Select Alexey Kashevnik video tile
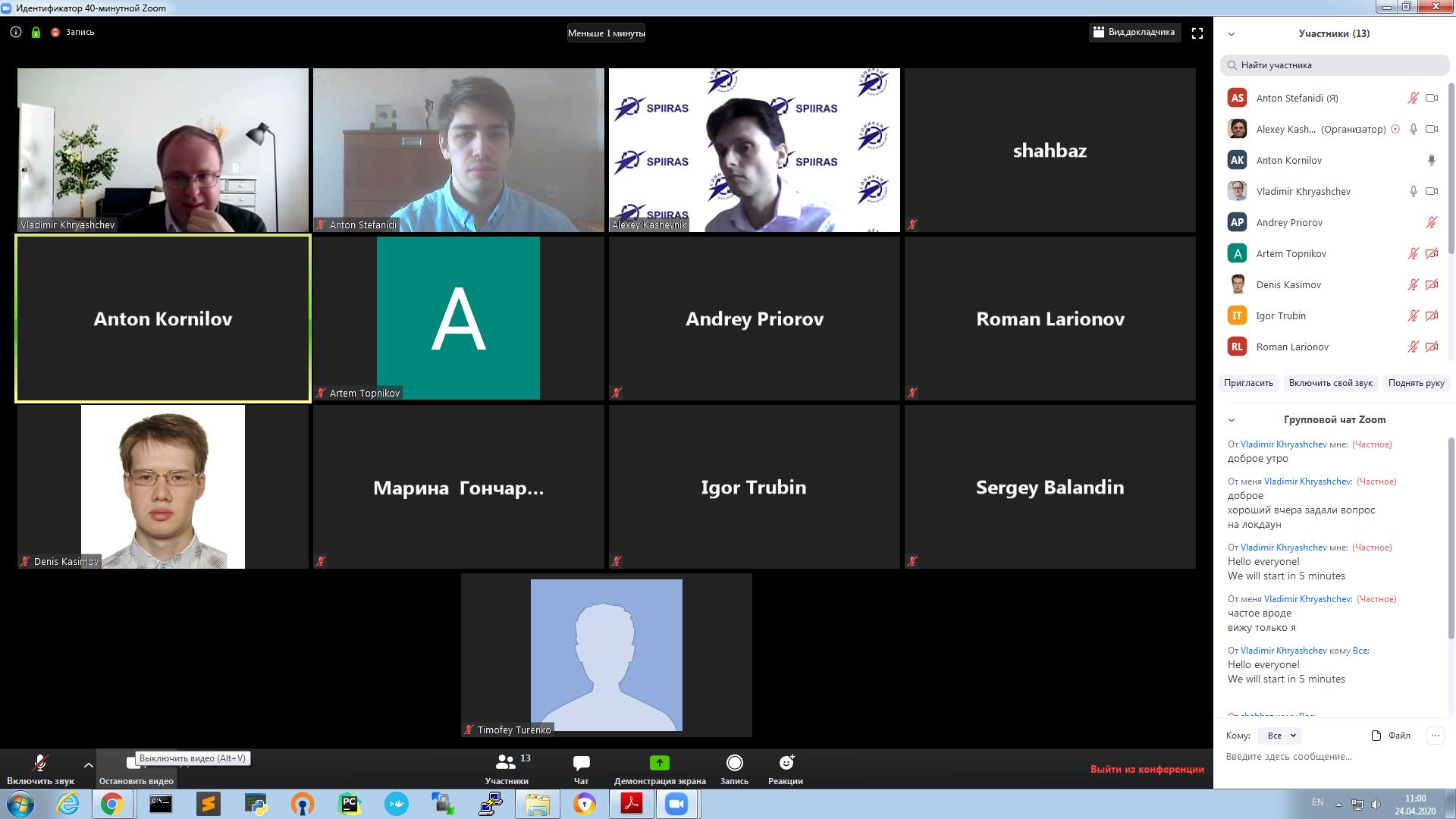 (755, 150)
